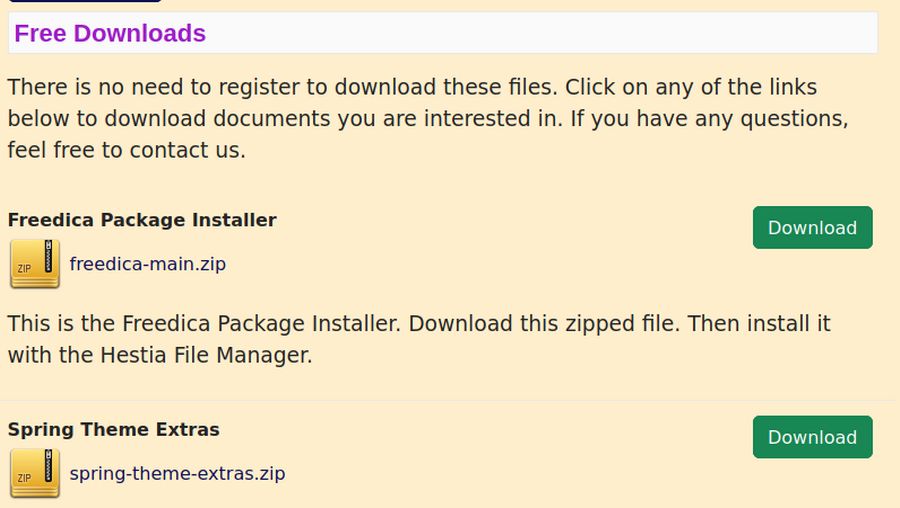
Task: Click the ZIP icon beside spring-theme-extras.zip
Action: 35,474
